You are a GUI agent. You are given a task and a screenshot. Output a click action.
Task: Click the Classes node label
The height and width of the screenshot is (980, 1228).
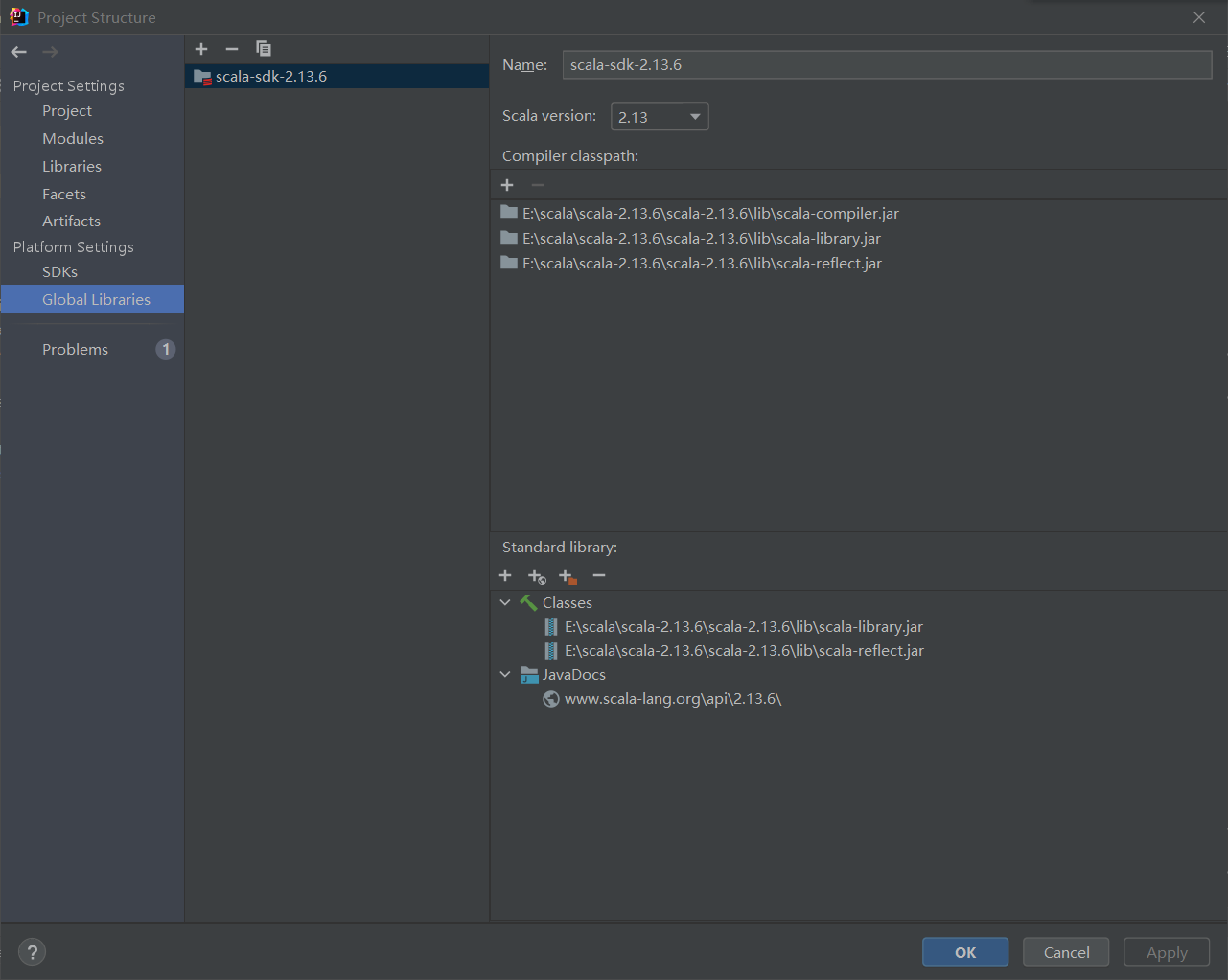(x=568, y=603)
